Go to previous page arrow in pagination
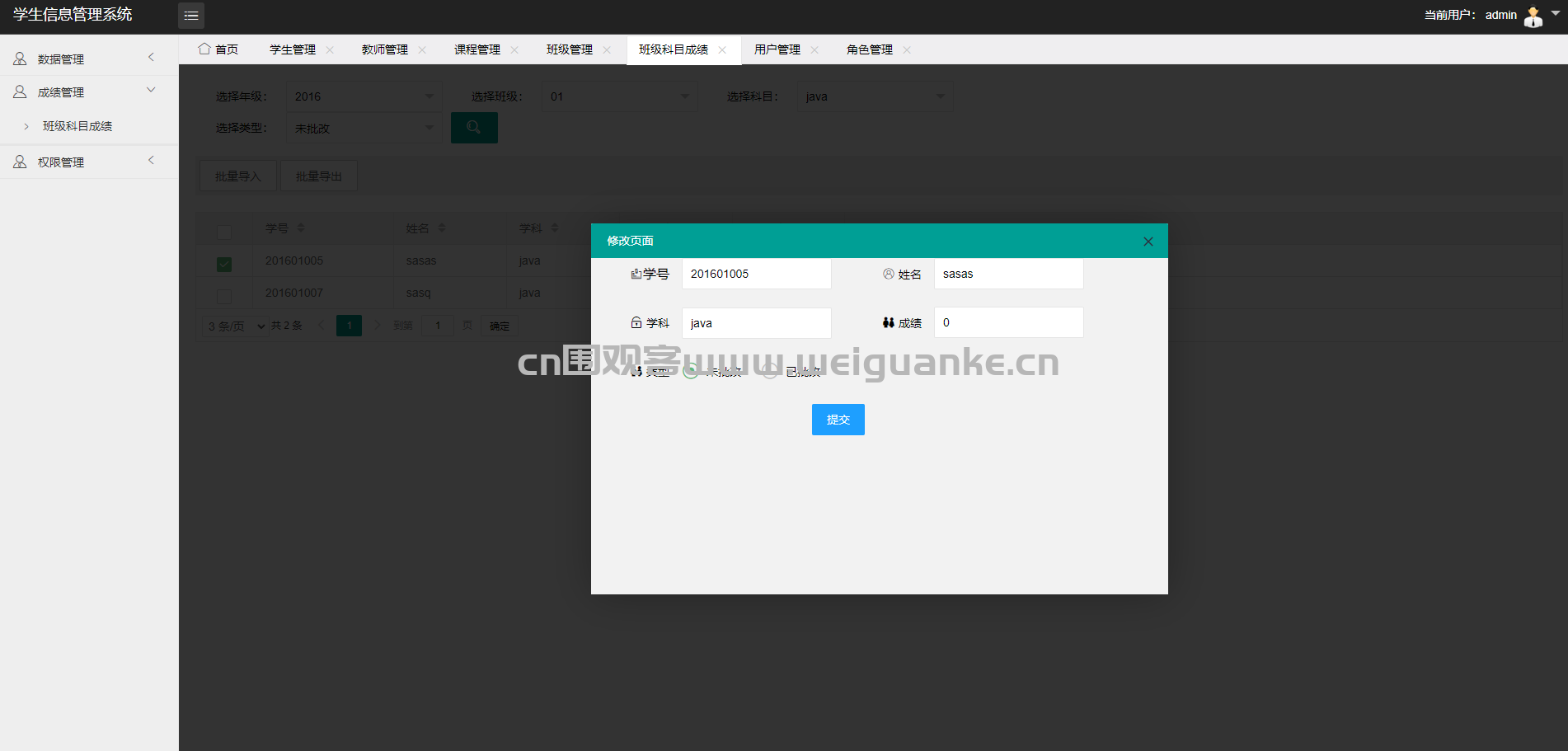The width and height of the screenshot is (1568, 751). [x=321, y=325]
